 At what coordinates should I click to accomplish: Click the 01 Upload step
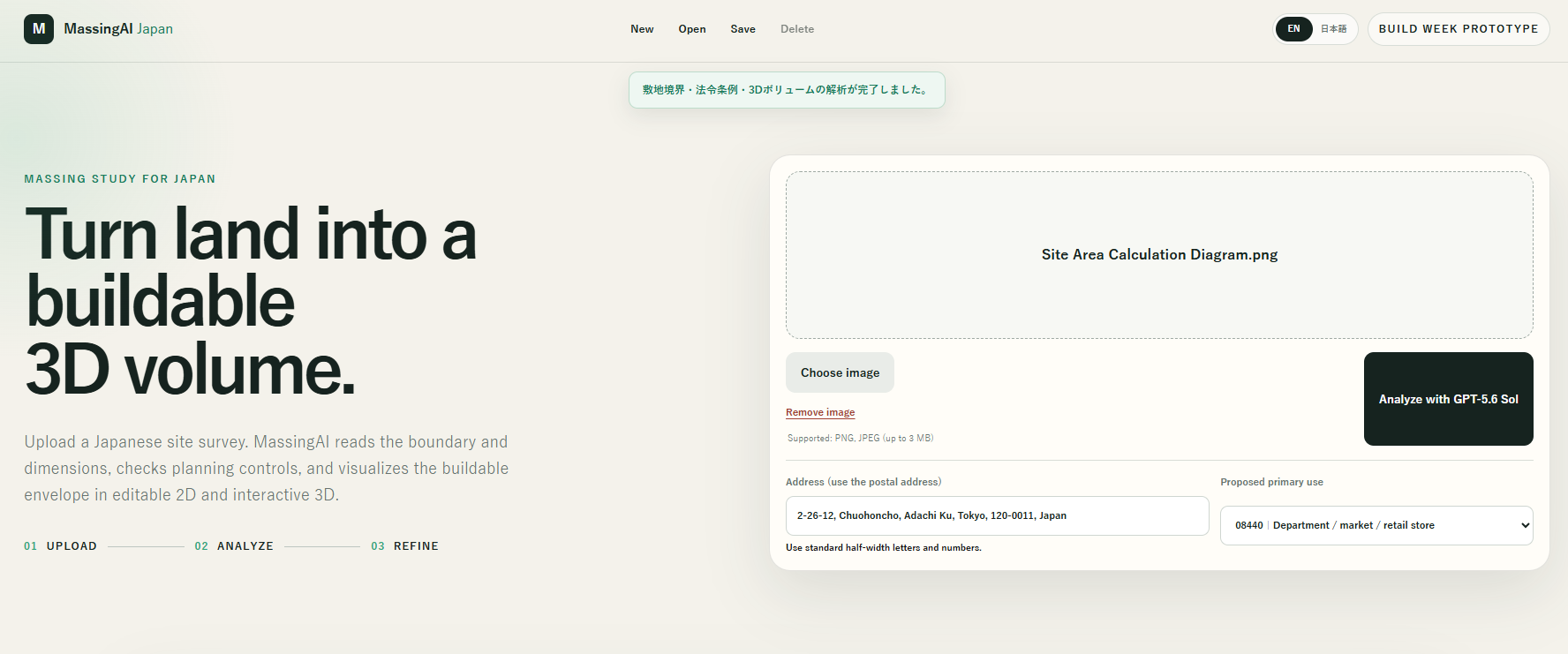coord(60,546)
